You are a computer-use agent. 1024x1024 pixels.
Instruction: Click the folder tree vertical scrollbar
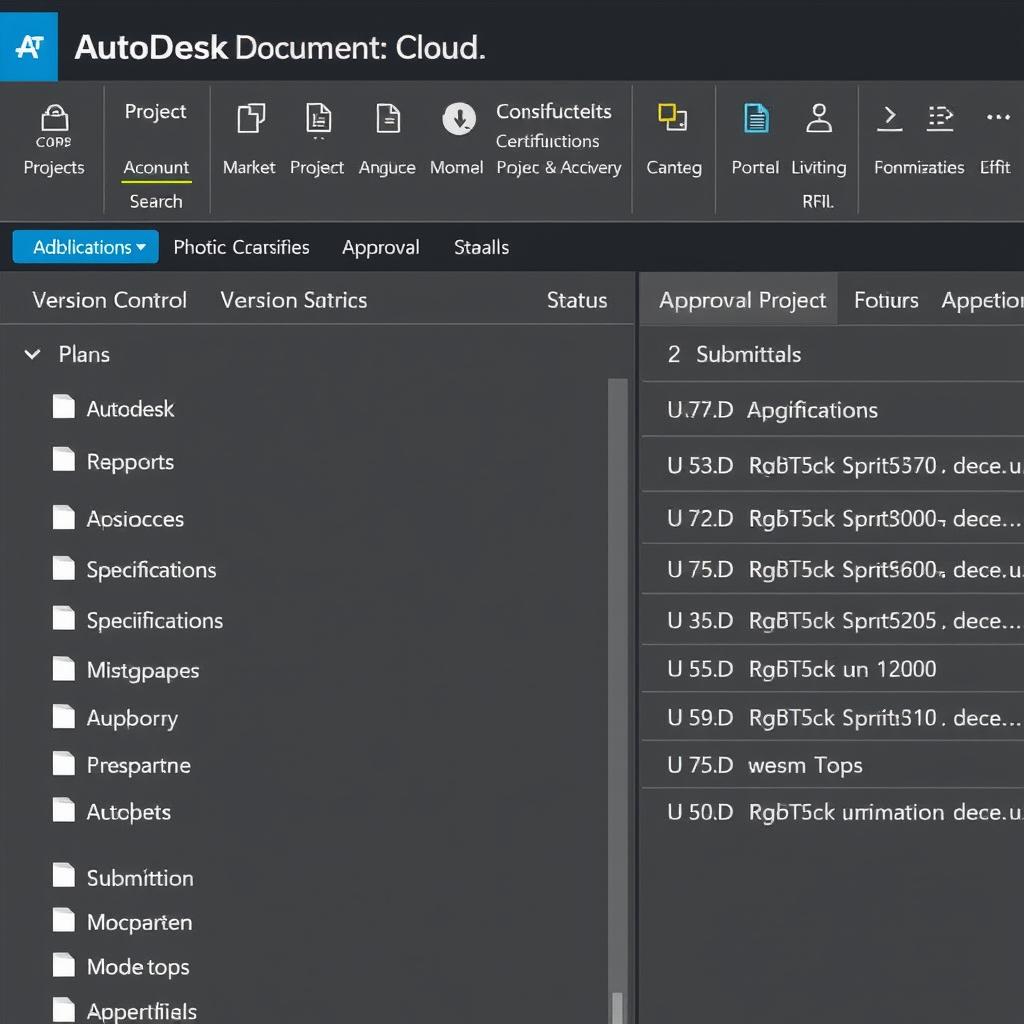click(617, 699)
